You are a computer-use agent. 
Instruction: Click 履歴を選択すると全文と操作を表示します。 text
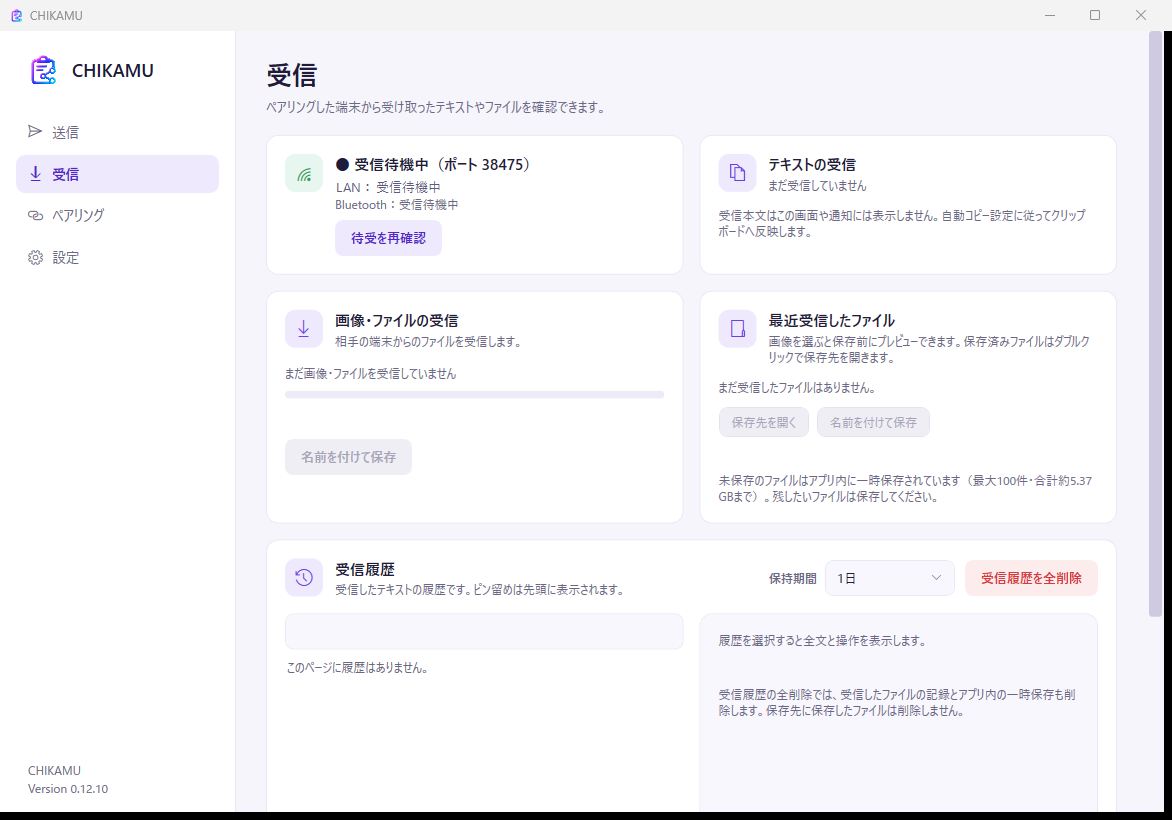pos(822,641)
